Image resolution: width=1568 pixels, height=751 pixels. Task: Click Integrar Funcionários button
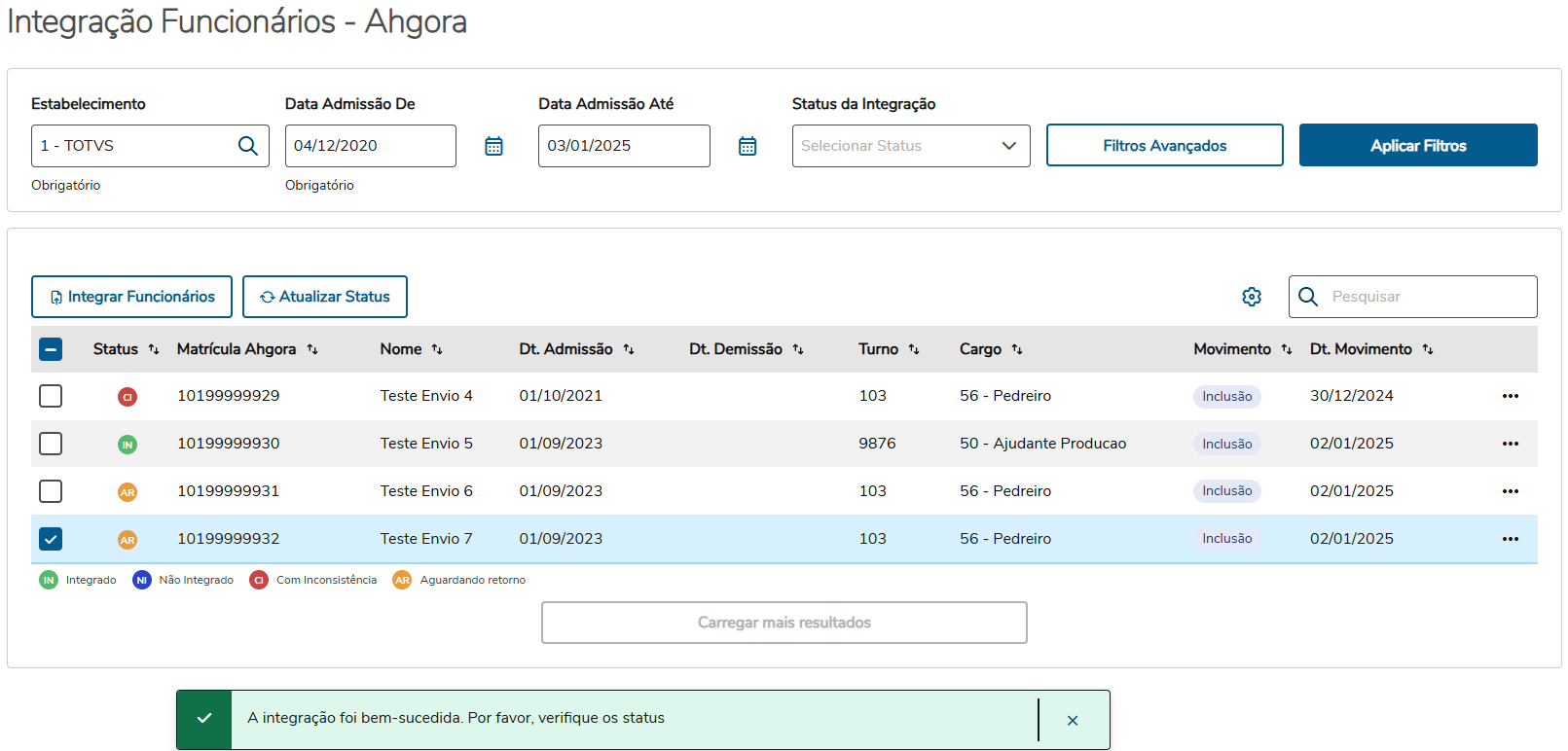click(131, 297)
